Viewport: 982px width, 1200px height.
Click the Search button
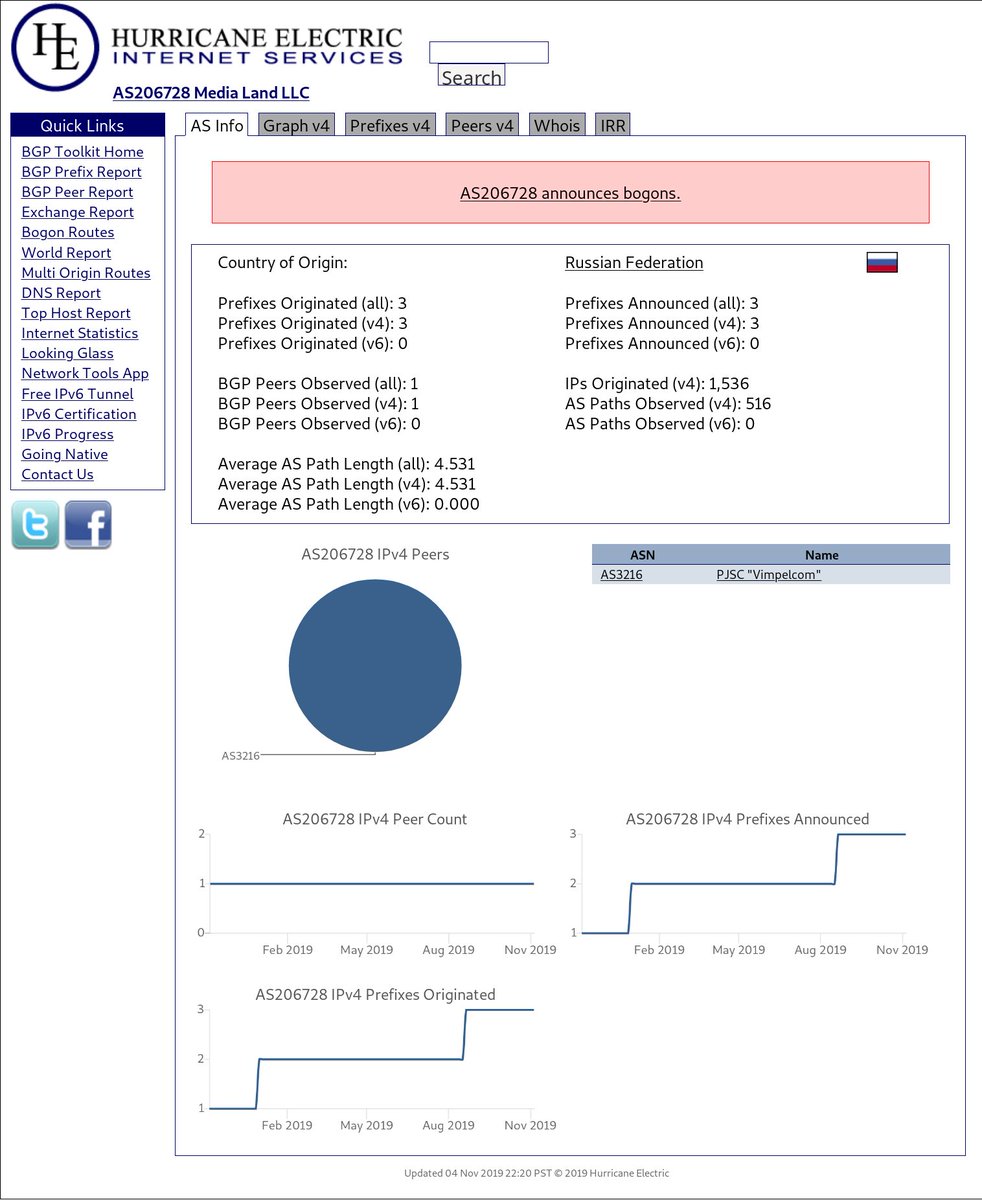click(471, 76)
